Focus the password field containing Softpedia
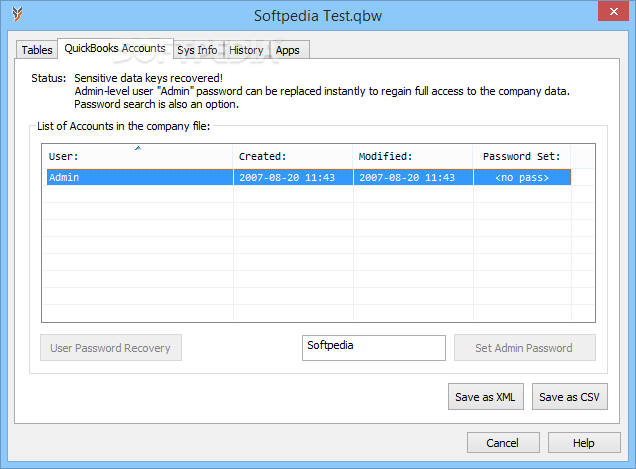Image resolution: width=636 pixels, height=469 pixels. click(x=374, y=348)
